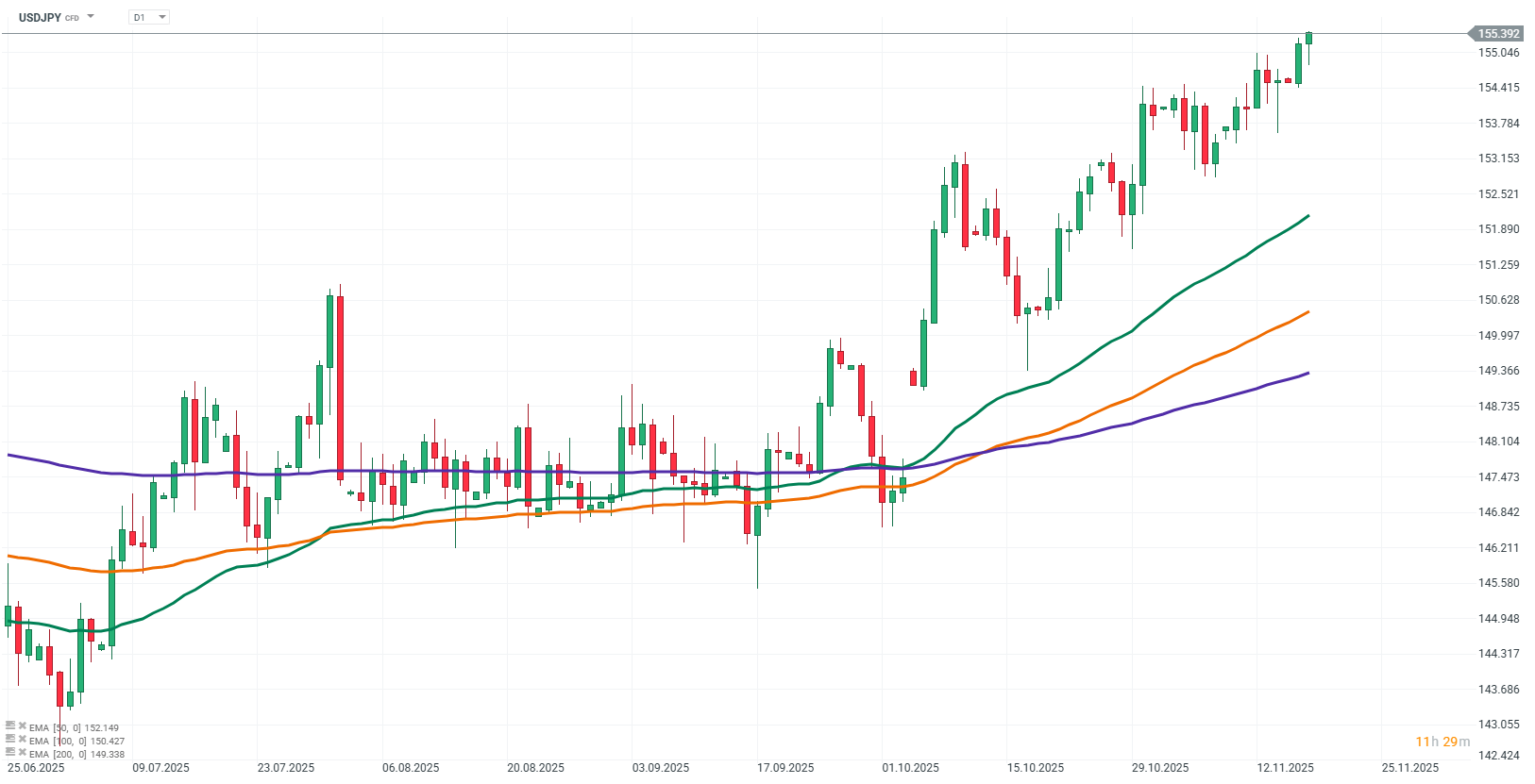Click the current price tag 155.392
This screenshot has height=784, width=1535.
click(1497, 34)
